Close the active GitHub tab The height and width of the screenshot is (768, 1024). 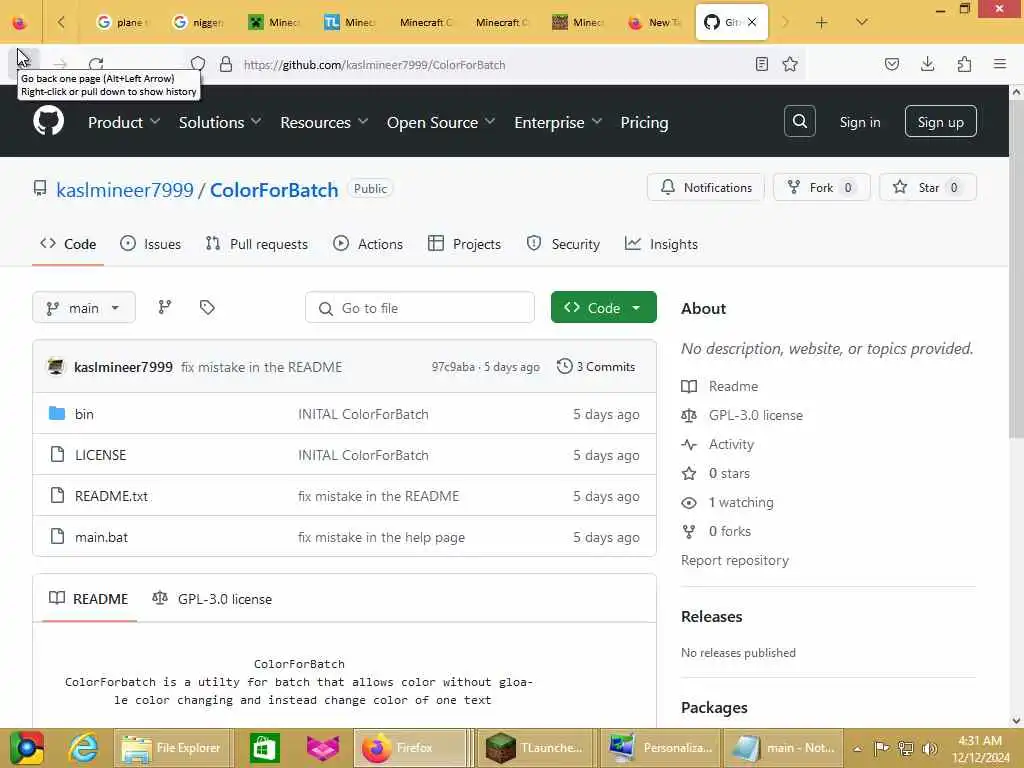752,22
